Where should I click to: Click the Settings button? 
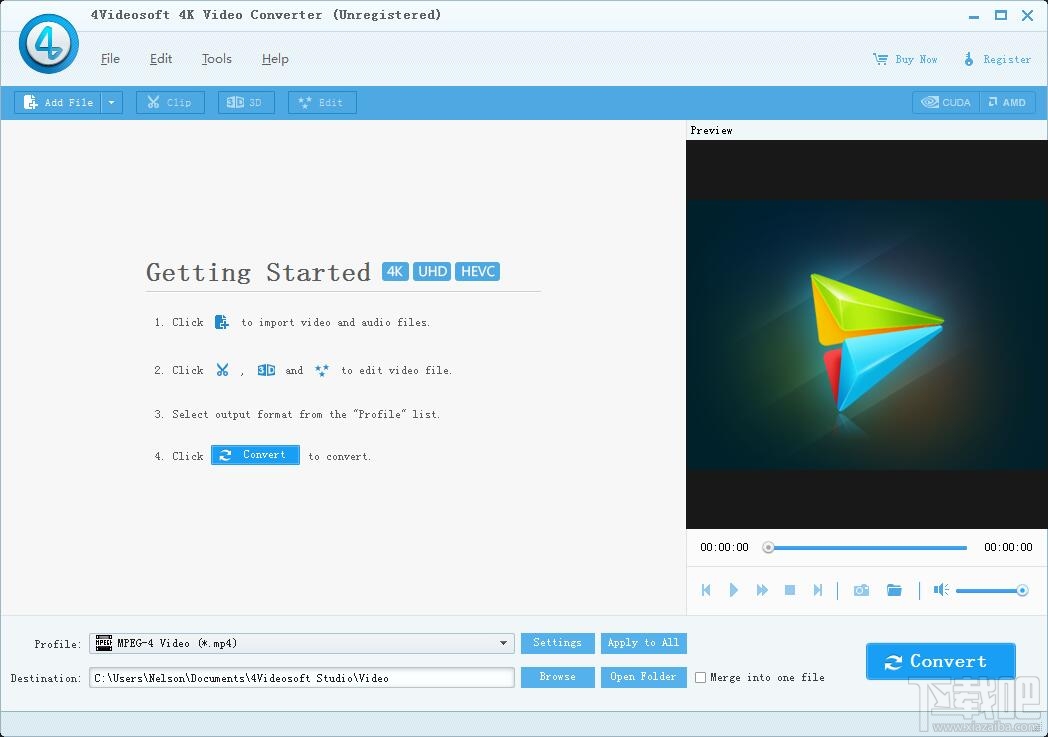point(557,643)
